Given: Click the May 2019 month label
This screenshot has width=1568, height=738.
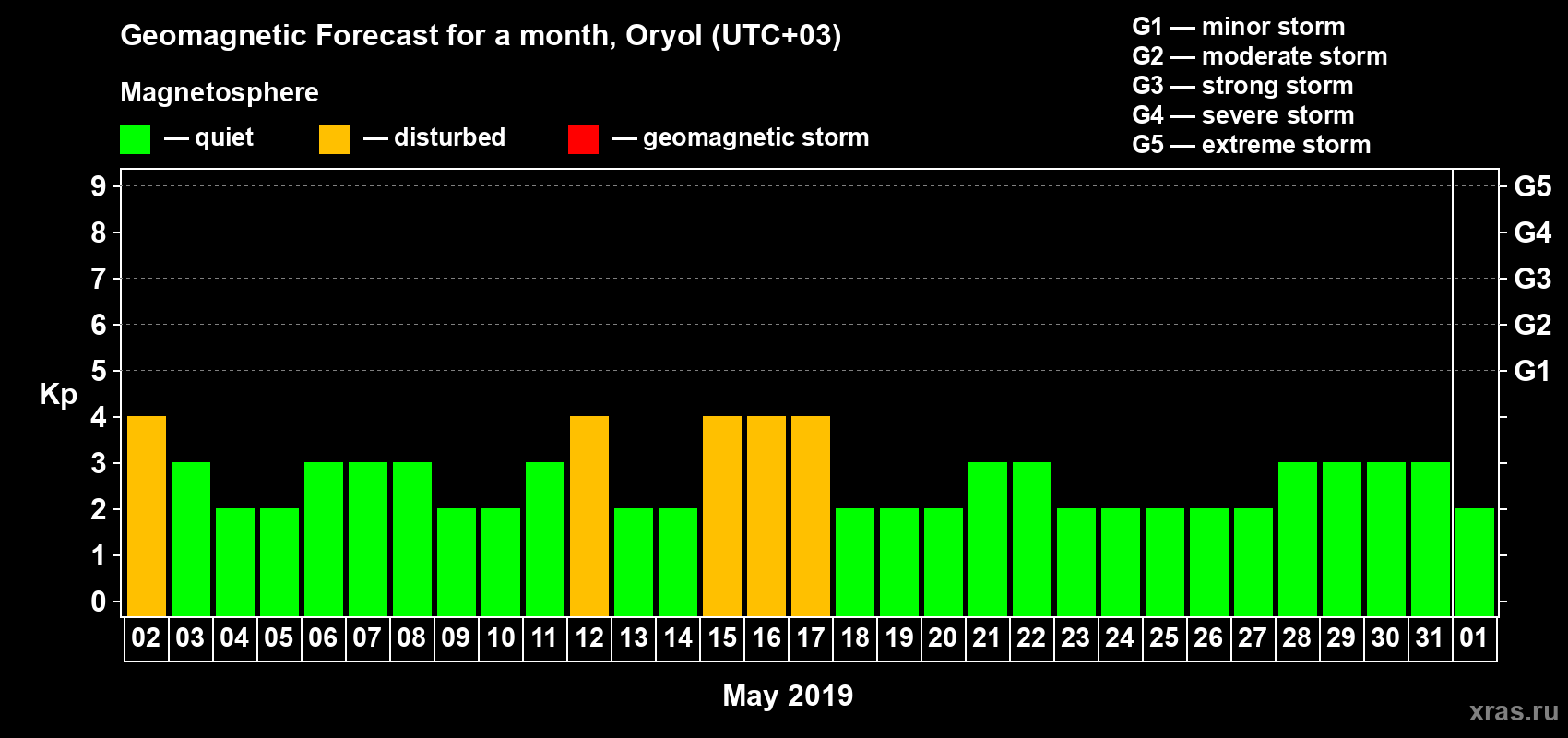Looking at the screenshot, I should coord(788,696).
